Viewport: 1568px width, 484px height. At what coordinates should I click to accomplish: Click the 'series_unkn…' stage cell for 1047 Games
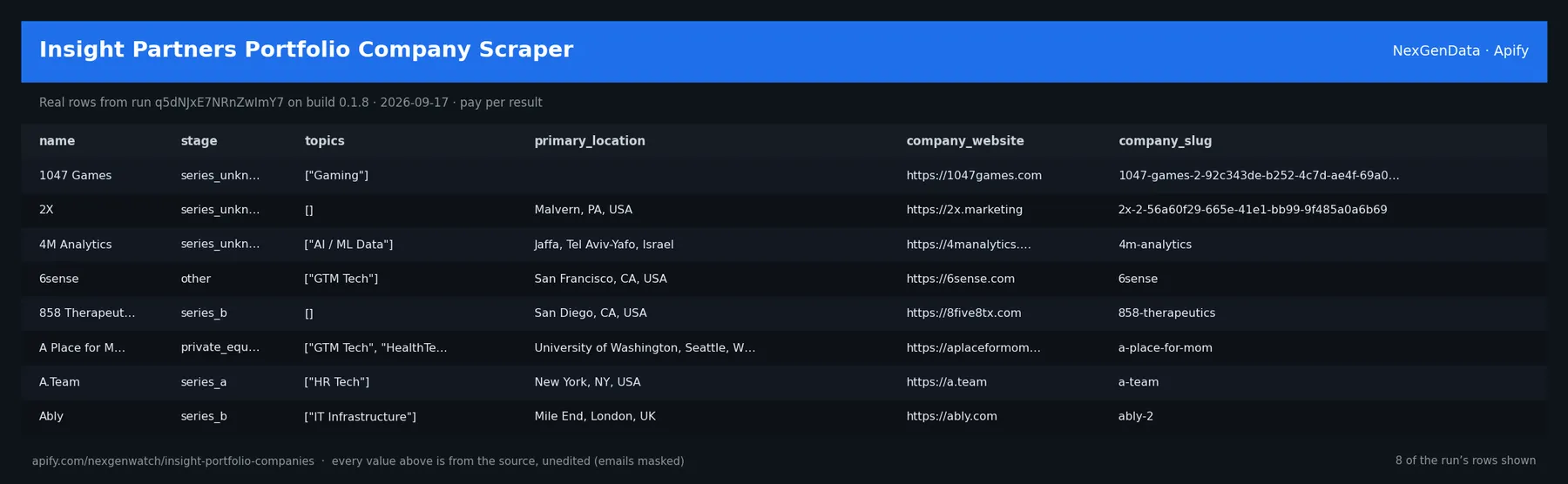pos(220,176)
